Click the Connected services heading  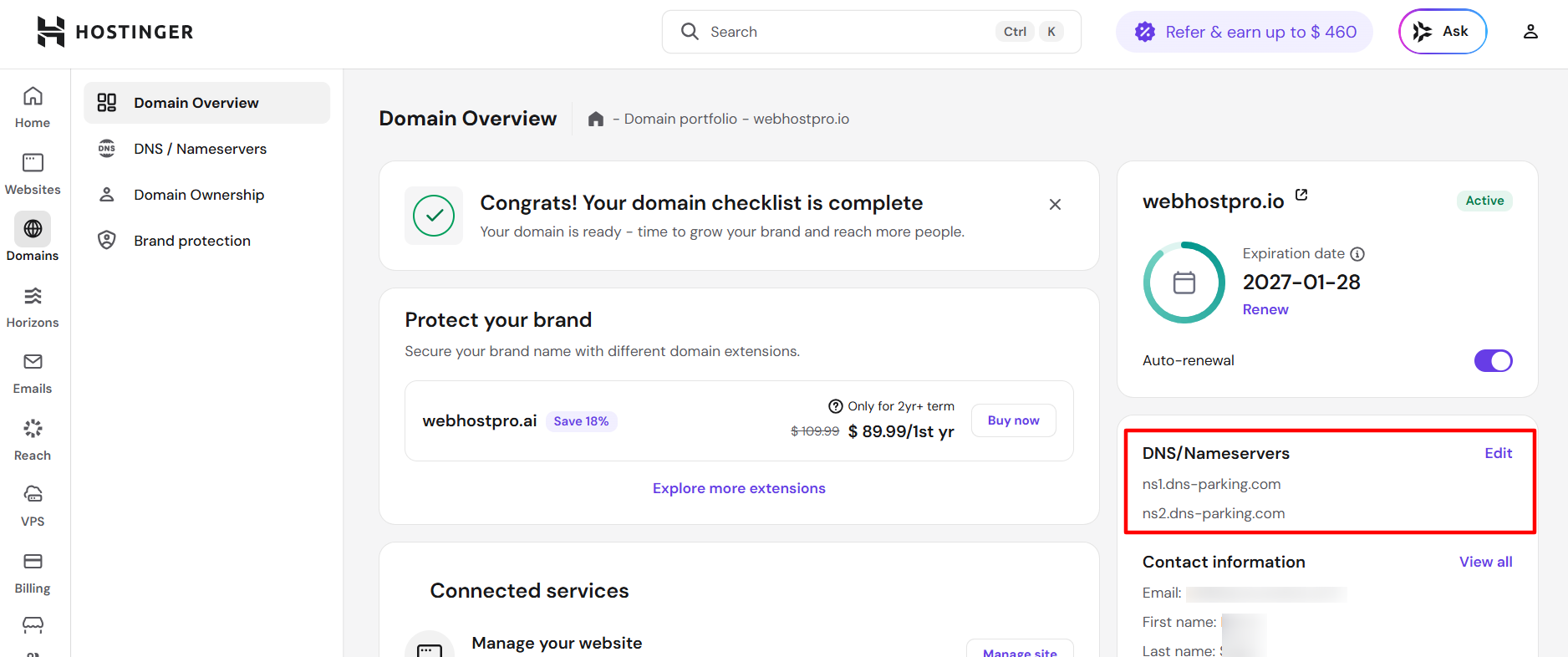pyautogui.click(x=529, y=591)
